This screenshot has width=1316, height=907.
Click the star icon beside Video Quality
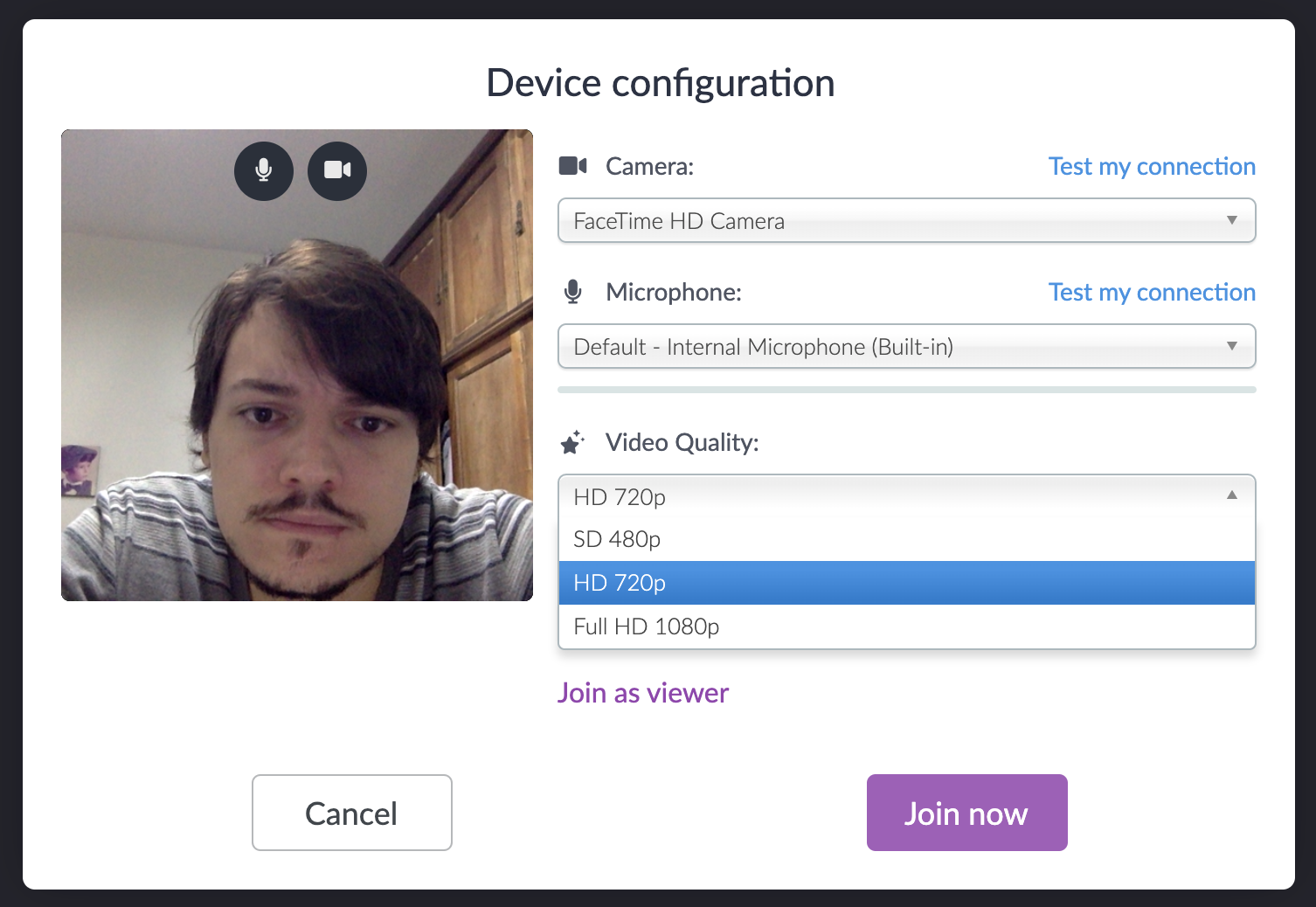[x=572, y=442]
